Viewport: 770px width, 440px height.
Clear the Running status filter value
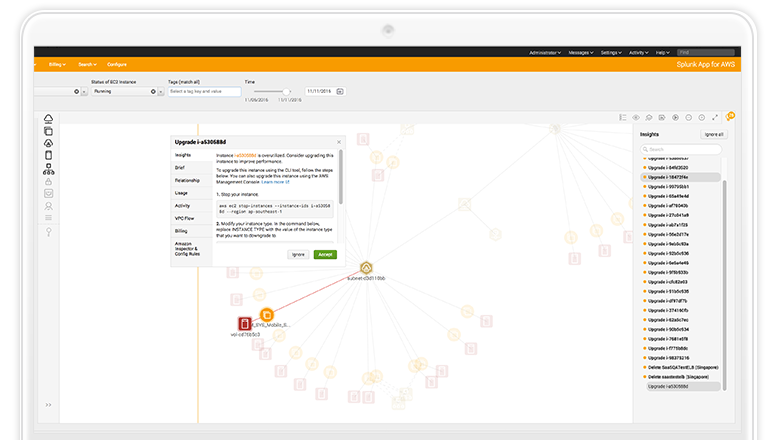(153, 91)
